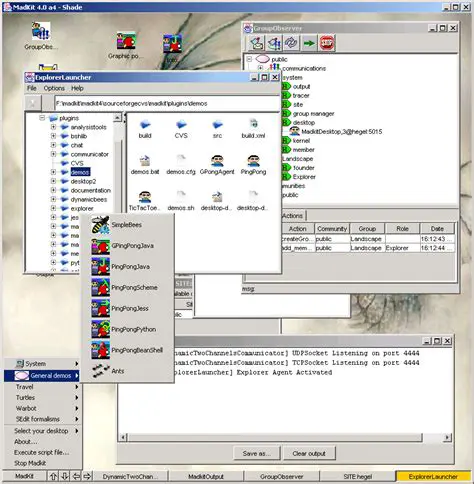Click the up arrow icon in bottom taskbar
This screenshot has width=474, height=484.
[x=53, y=476]
